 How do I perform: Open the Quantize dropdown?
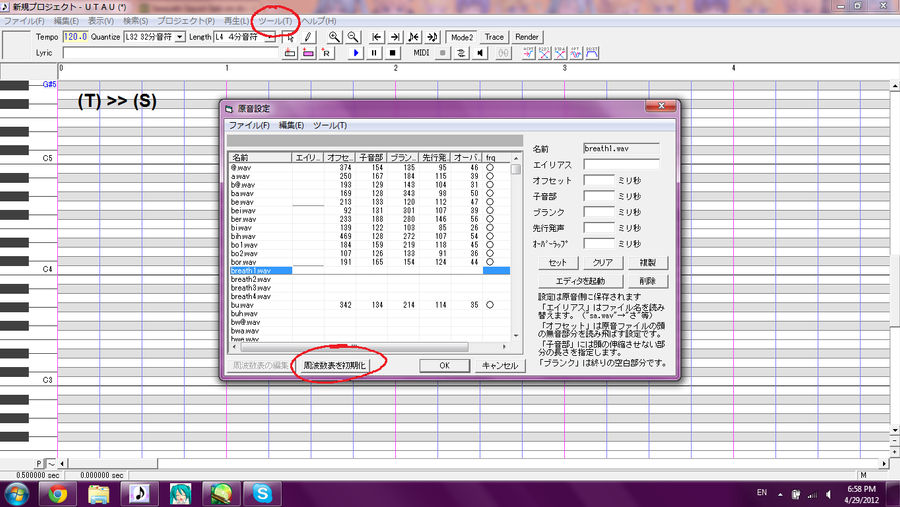pos(180,37)
